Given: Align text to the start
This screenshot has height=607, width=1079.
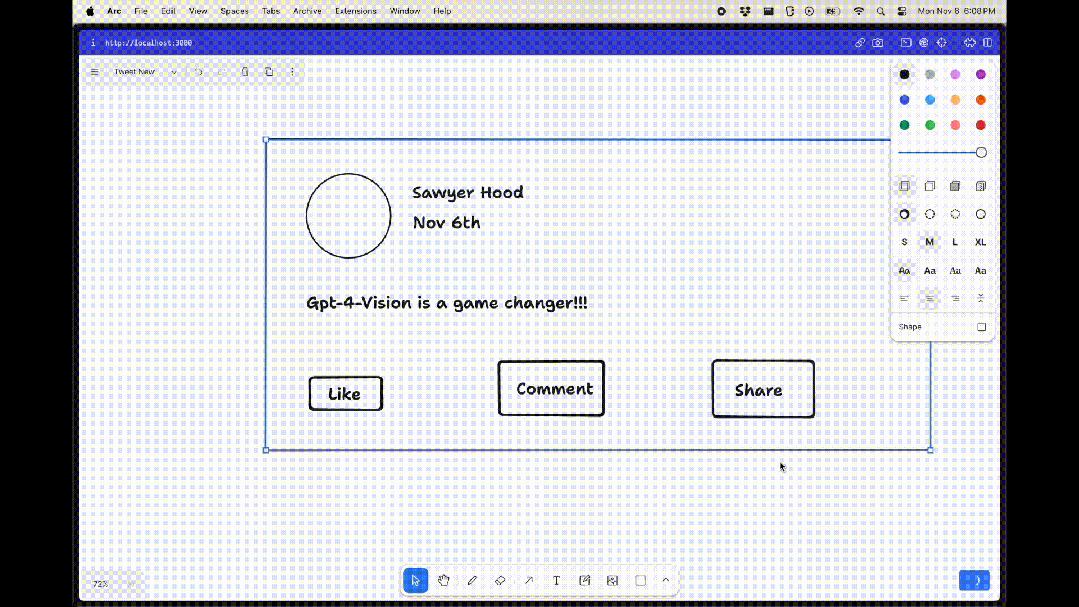Looking at the screenshot, I should [904, 299].
